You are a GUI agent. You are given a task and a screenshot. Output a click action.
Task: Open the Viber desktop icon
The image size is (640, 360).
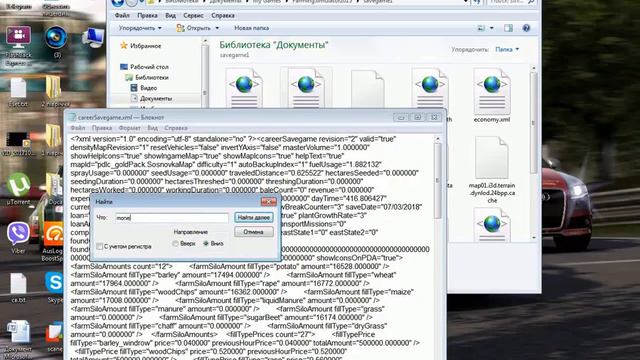tap(18, 238)
